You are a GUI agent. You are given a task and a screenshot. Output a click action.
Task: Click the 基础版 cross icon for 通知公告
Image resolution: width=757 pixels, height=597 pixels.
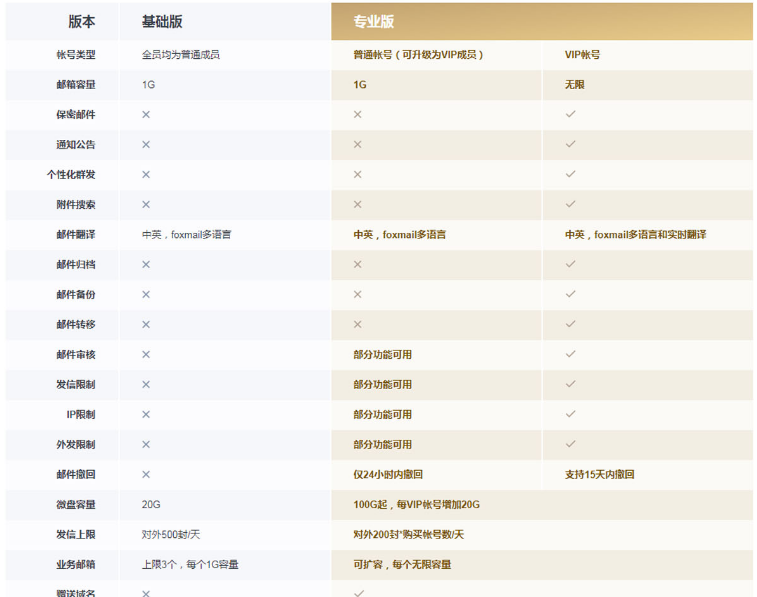click(146, 145)
